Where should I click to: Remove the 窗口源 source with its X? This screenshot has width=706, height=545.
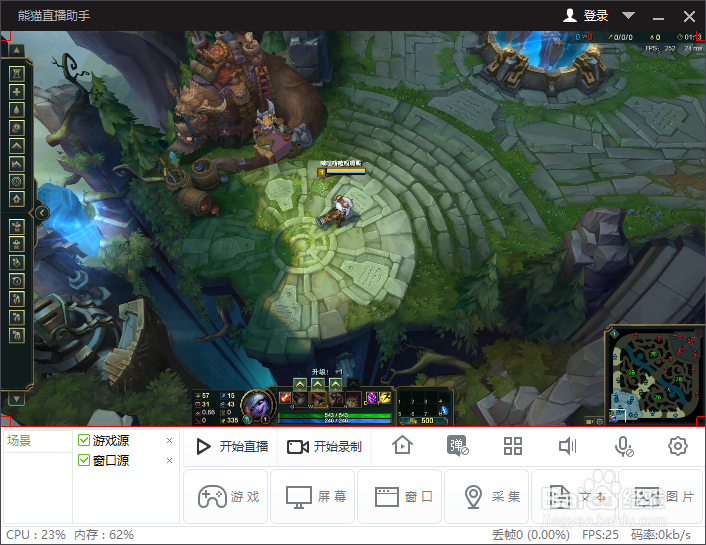pyautogui.click(x=169, y=460)
